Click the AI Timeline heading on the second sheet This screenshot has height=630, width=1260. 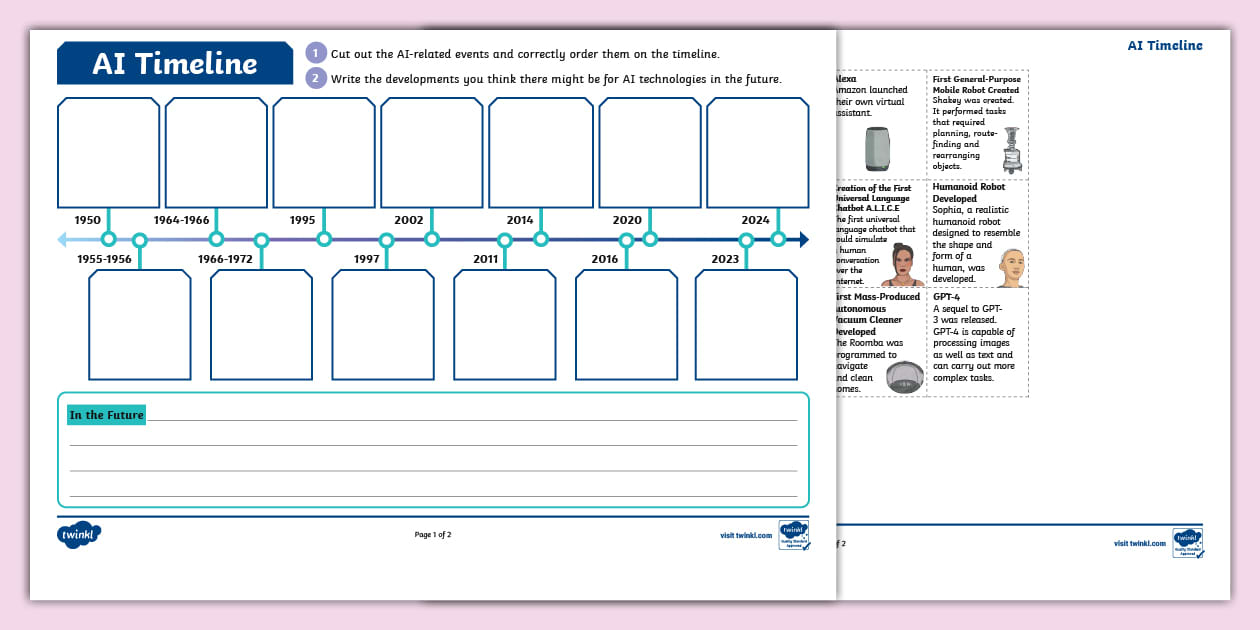point(1165,45)
